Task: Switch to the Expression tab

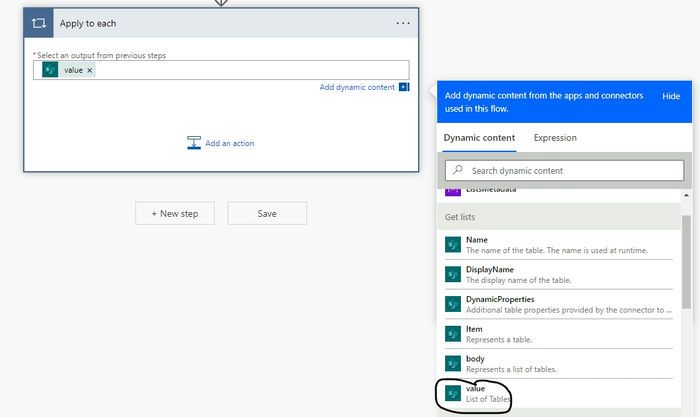Action: point(555,138)
